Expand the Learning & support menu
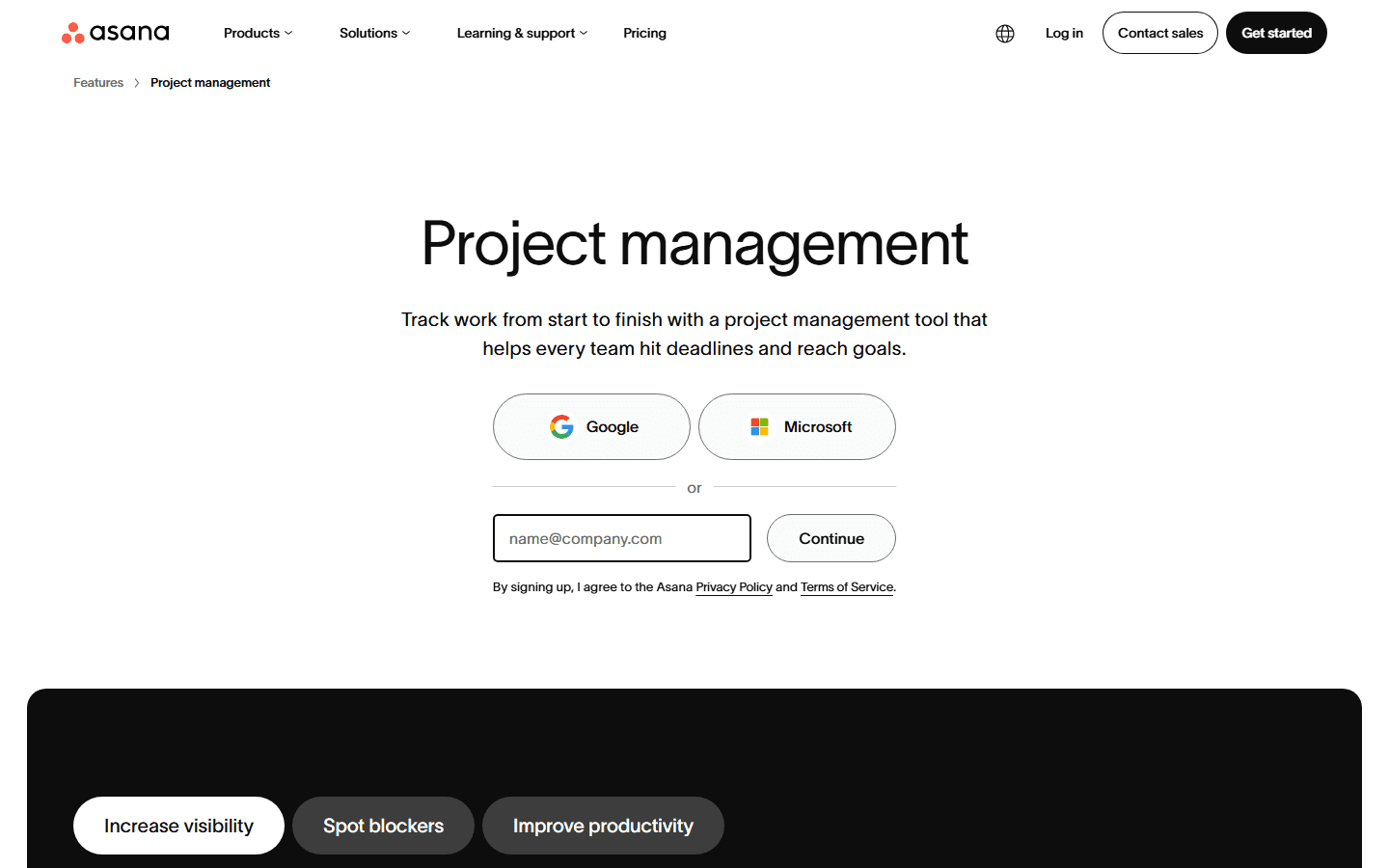1389x868 pixels. [x=522, y=33]
